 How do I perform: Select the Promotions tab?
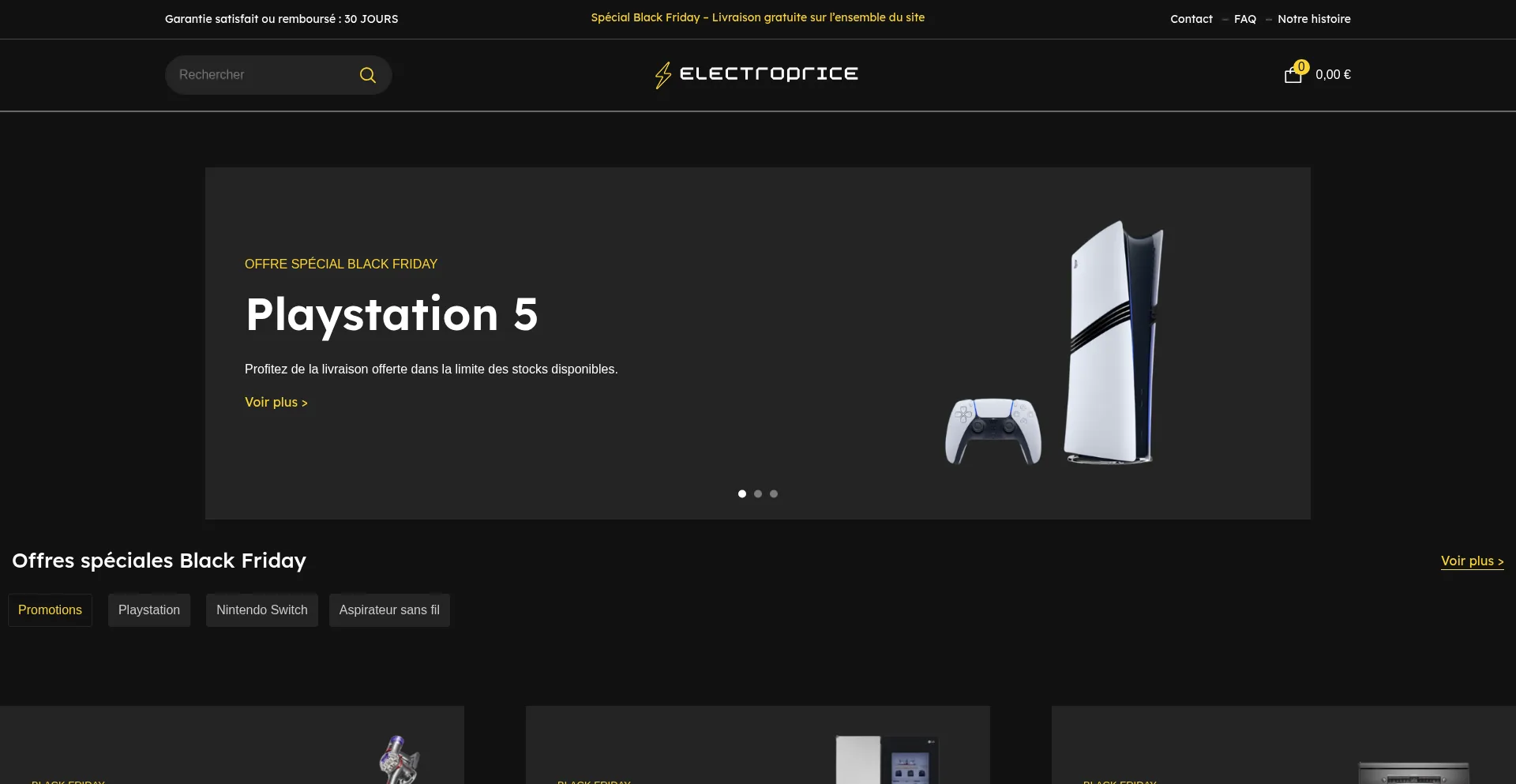(50, 610)
